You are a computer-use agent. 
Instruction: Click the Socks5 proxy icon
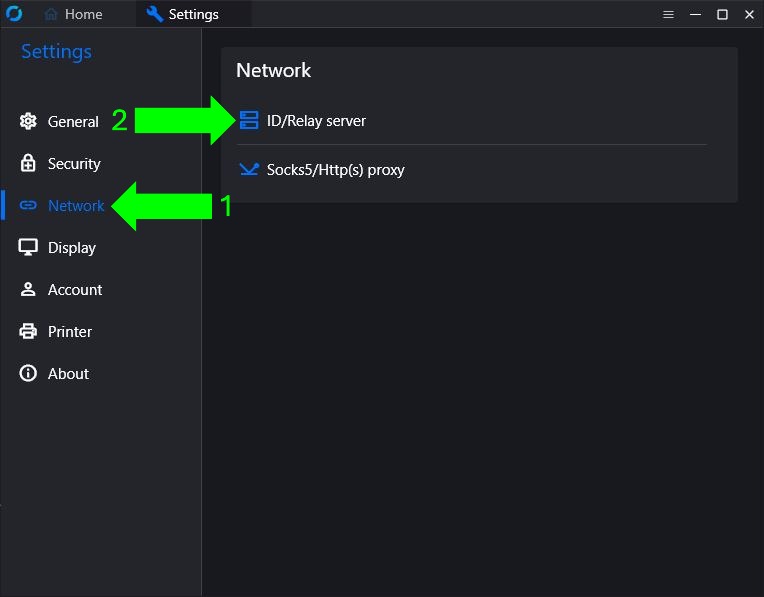tap(249, 169)
